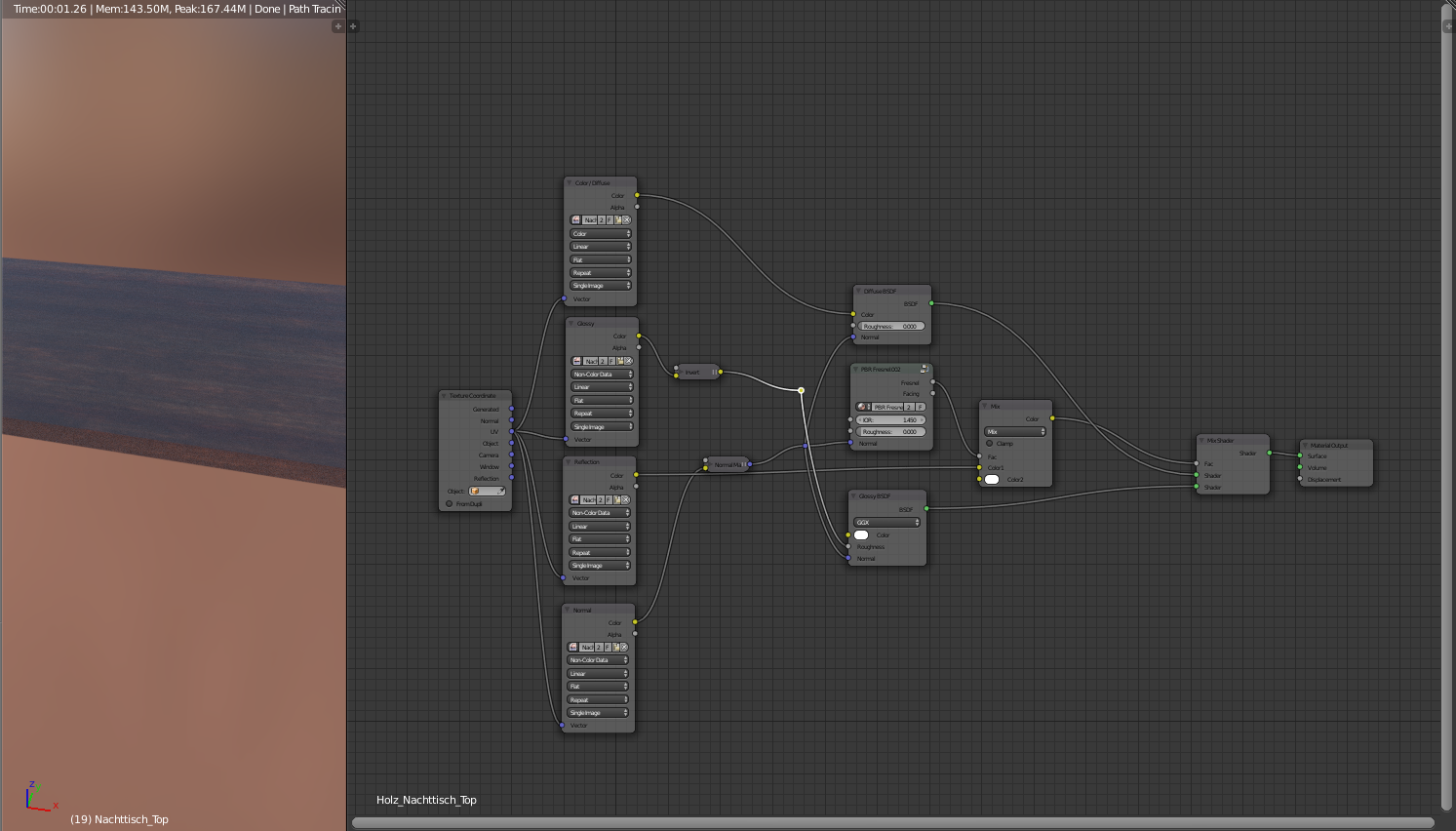Toggle fake user F in Glossy texture node
Image resolution: width=1456 pixels, height=831 pixels.
[611, 361]
